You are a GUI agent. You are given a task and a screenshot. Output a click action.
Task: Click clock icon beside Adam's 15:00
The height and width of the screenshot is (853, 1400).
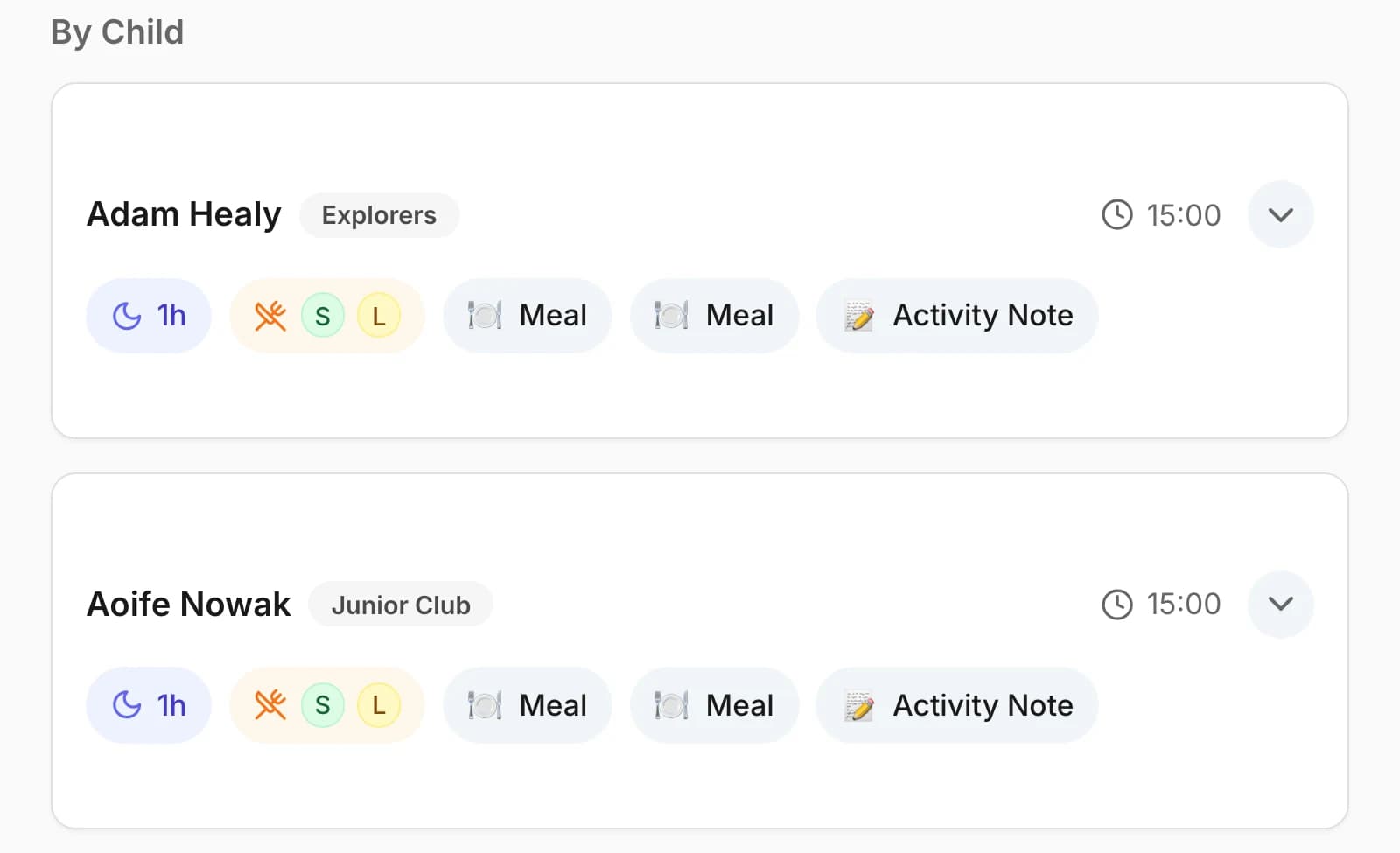(x=1117, y=214)
